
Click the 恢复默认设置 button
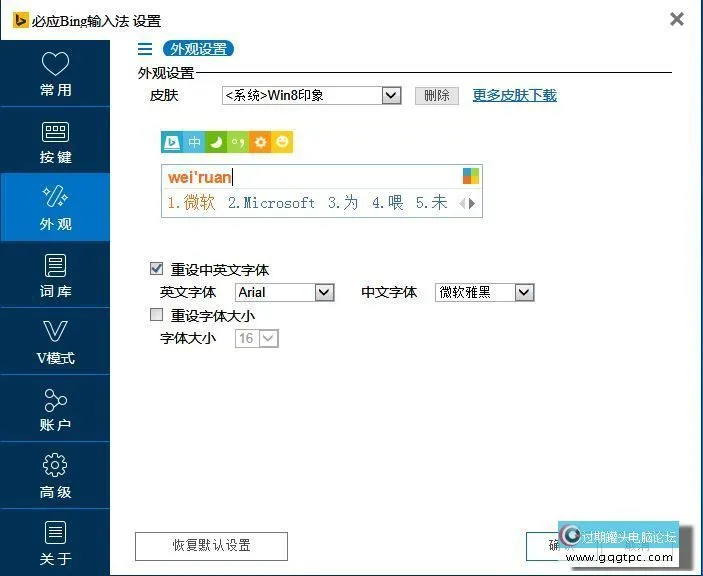211,546
